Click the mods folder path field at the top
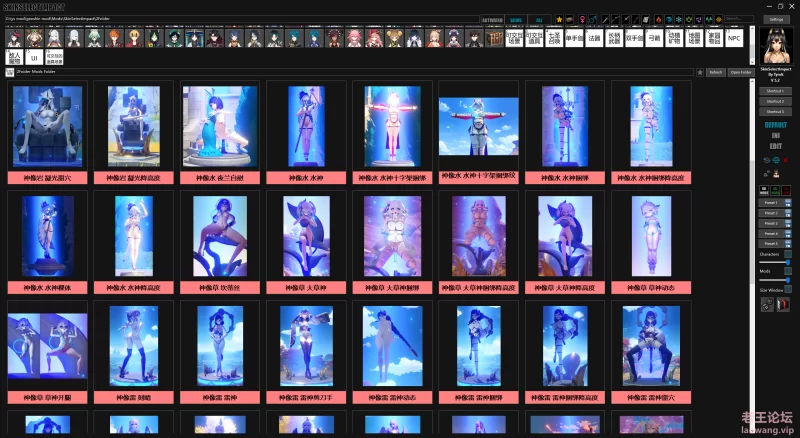Image resolution: width=800 pixels, height=438 pixels. [242, 19]
